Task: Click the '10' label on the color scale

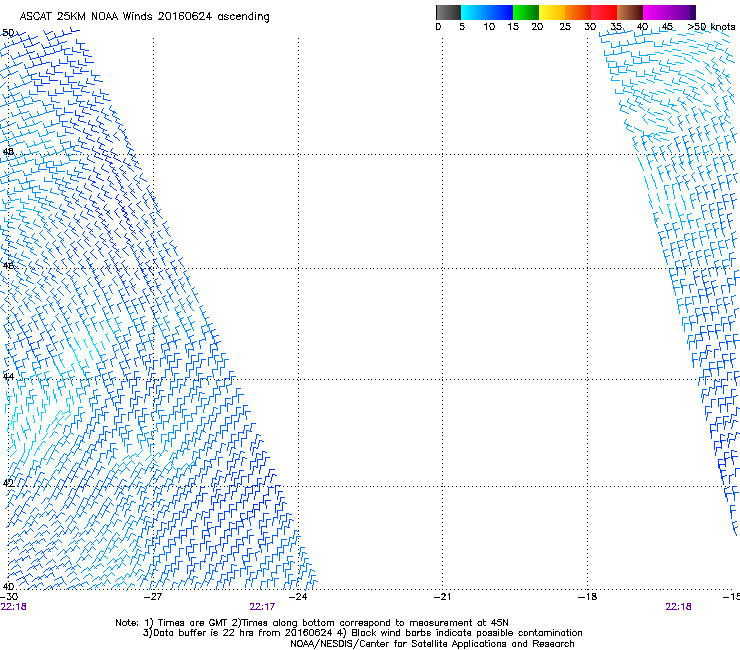Action: pyautogui.click(x=489, y=27)
